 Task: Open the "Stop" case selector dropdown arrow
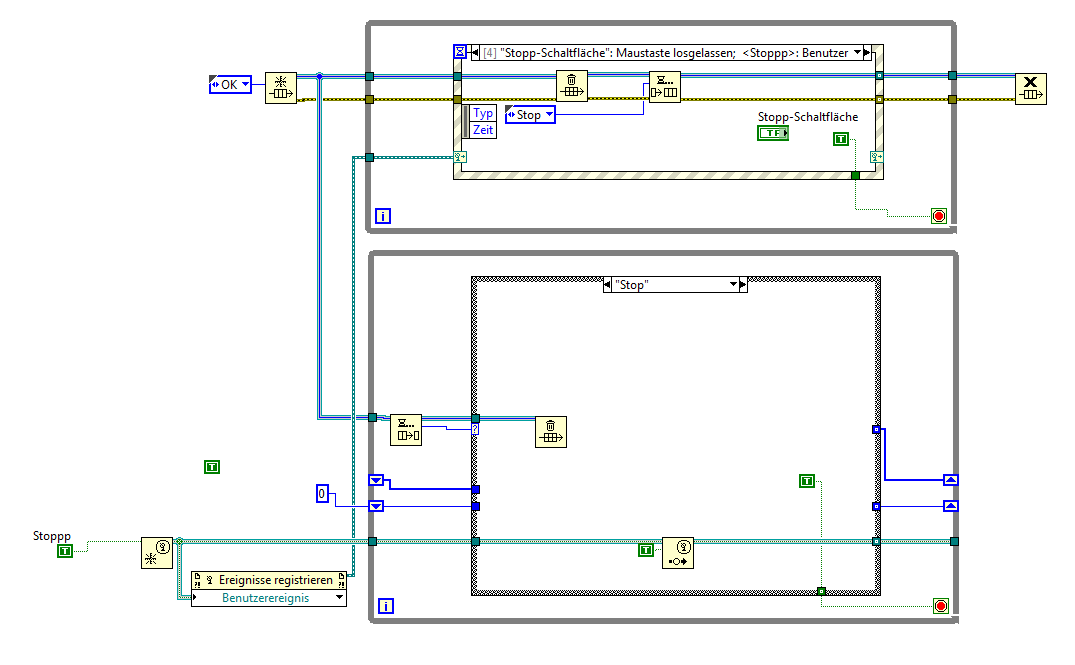coord(733,285)
